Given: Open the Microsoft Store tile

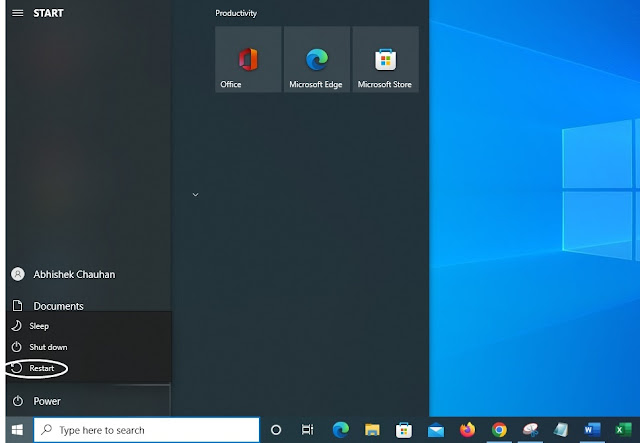Looking at the screenshot, I should tap(386, 59).
